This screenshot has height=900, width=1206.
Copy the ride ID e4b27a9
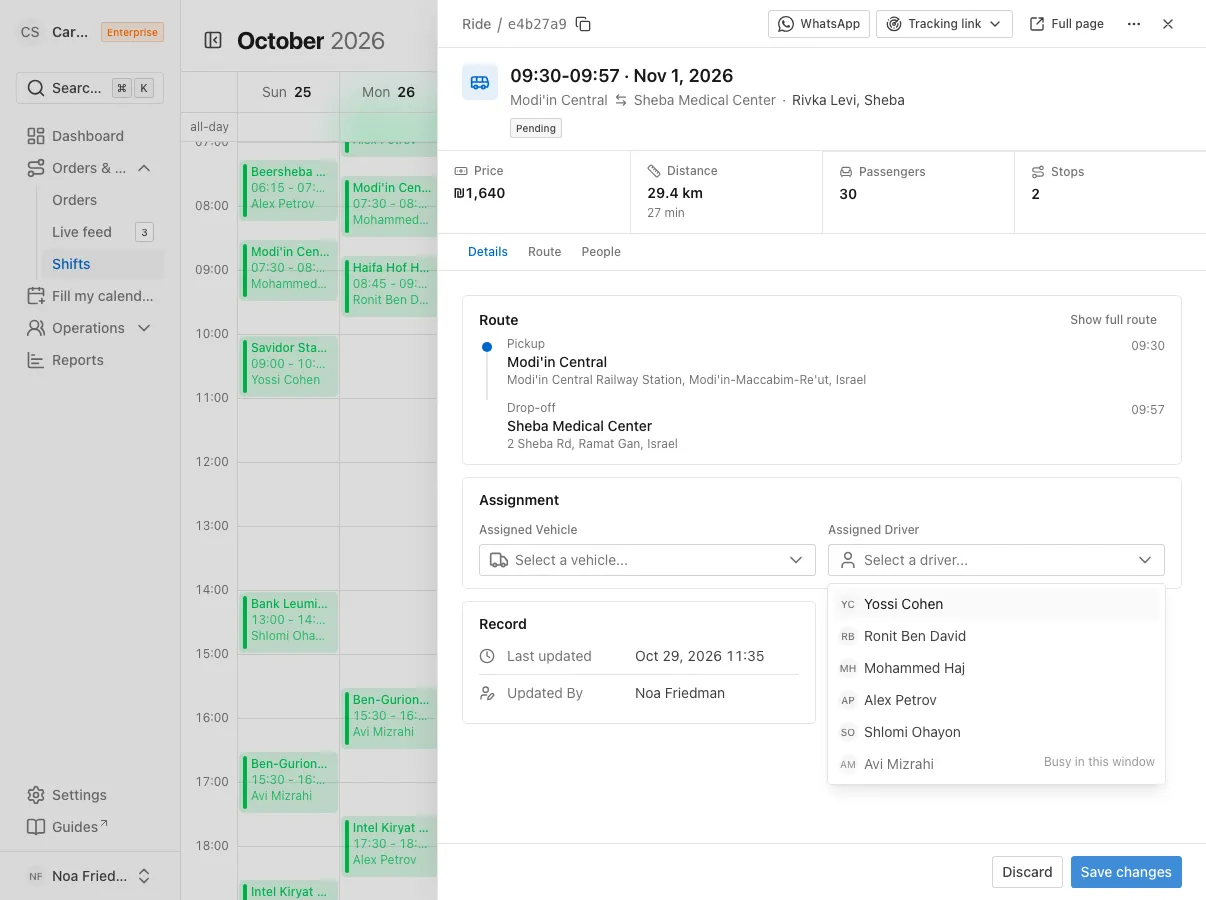[584, 24]
